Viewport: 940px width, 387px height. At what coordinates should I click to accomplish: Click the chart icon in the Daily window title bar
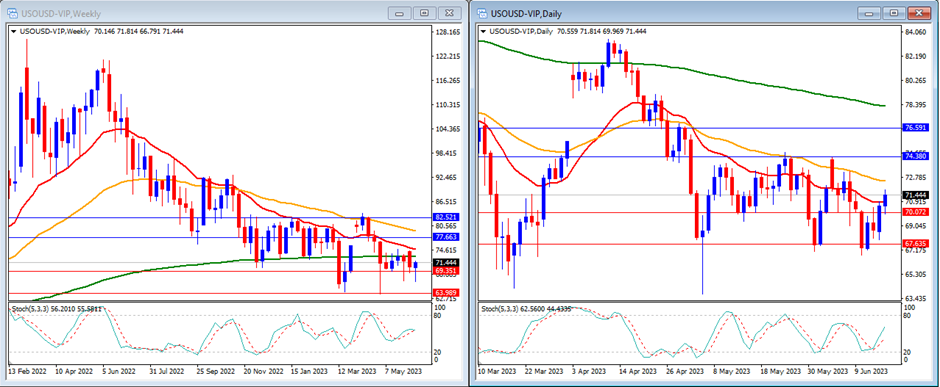(483, 13)
